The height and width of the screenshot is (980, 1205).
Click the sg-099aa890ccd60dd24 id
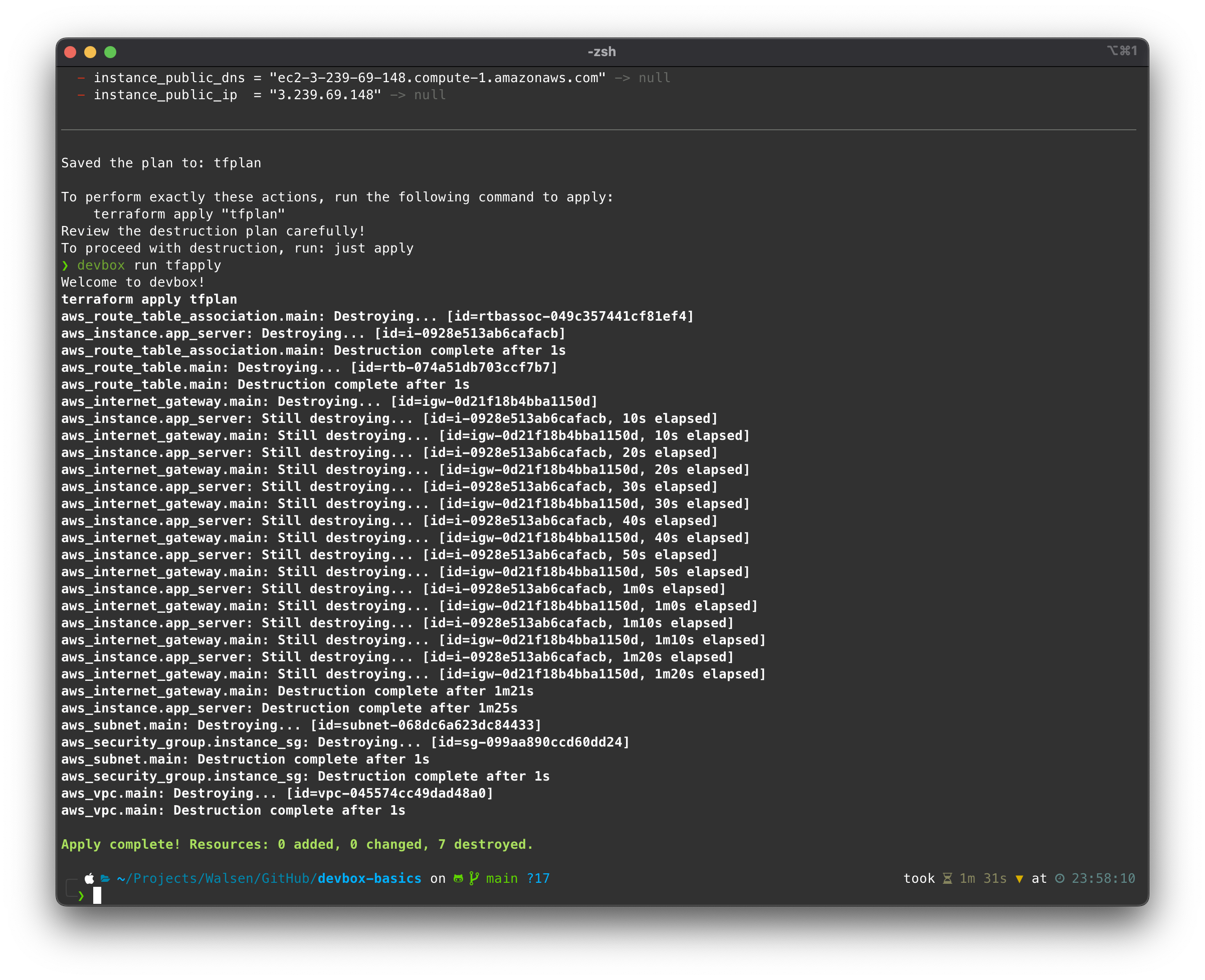(542, 743)
